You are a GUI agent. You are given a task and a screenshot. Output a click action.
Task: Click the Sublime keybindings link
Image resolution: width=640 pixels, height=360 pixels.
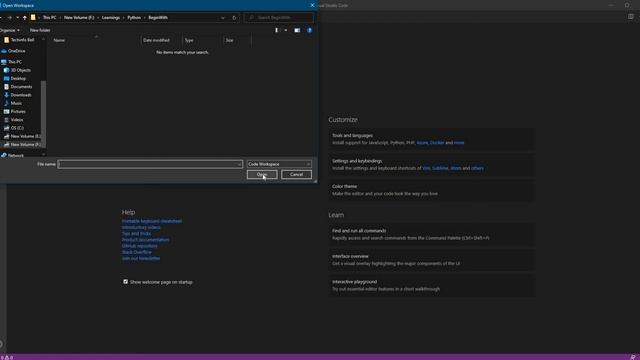[440, 168]
